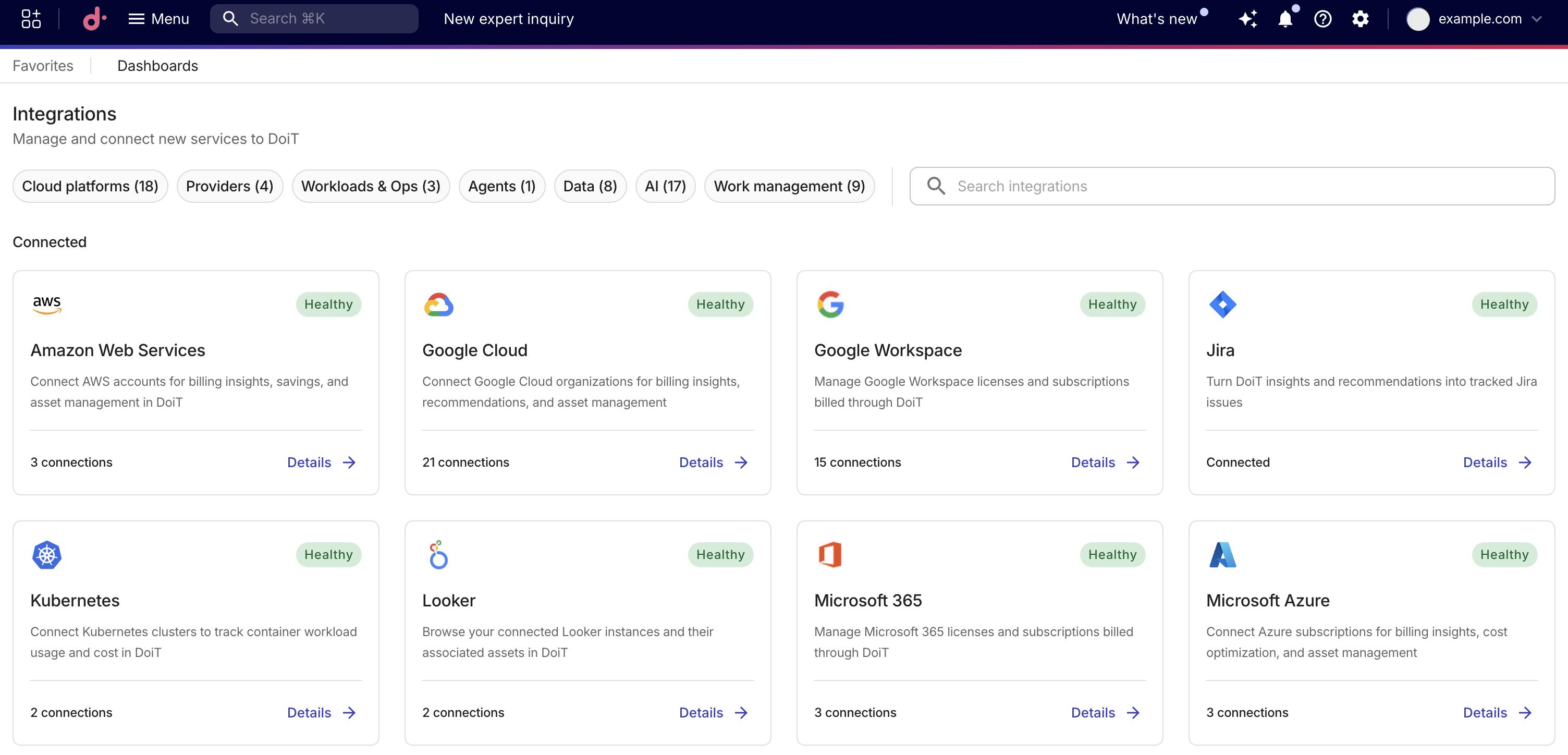This screenshot has height=755, width=1568.
Task: Filter by Work management (9)
Action: click(789, 186)
